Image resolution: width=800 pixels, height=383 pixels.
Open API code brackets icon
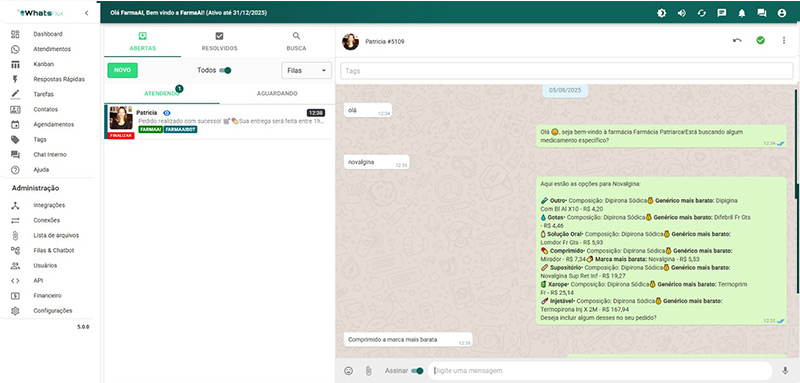(x=15, y=280)
